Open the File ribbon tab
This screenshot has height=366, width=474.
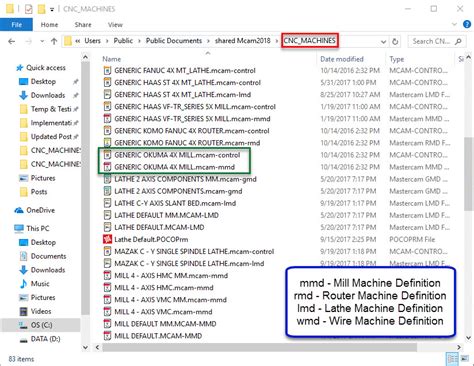pos(16,25)
